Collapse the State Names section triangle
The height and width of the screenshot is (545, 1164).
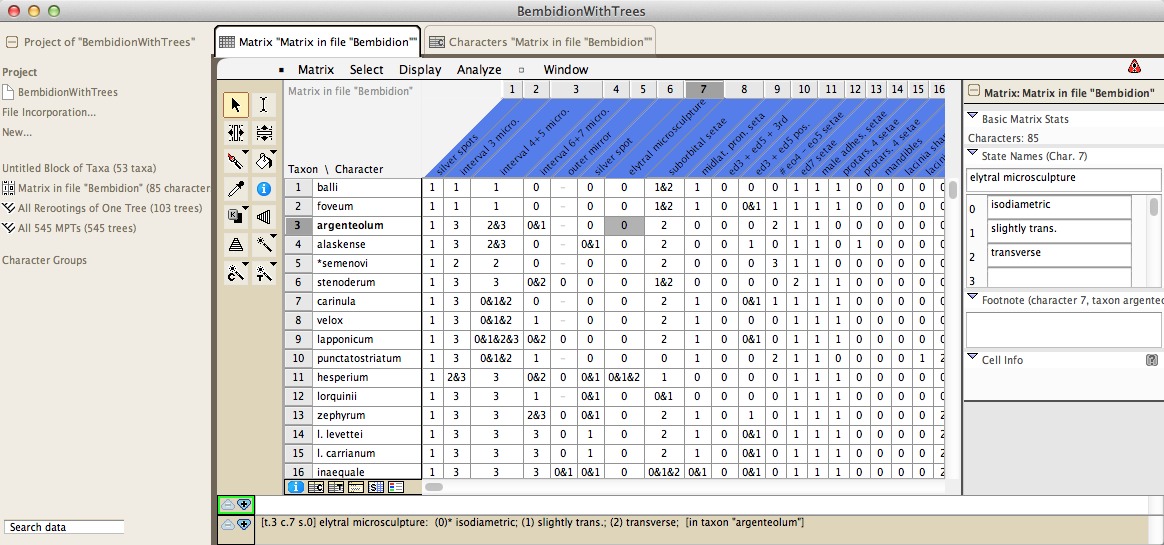972,155
